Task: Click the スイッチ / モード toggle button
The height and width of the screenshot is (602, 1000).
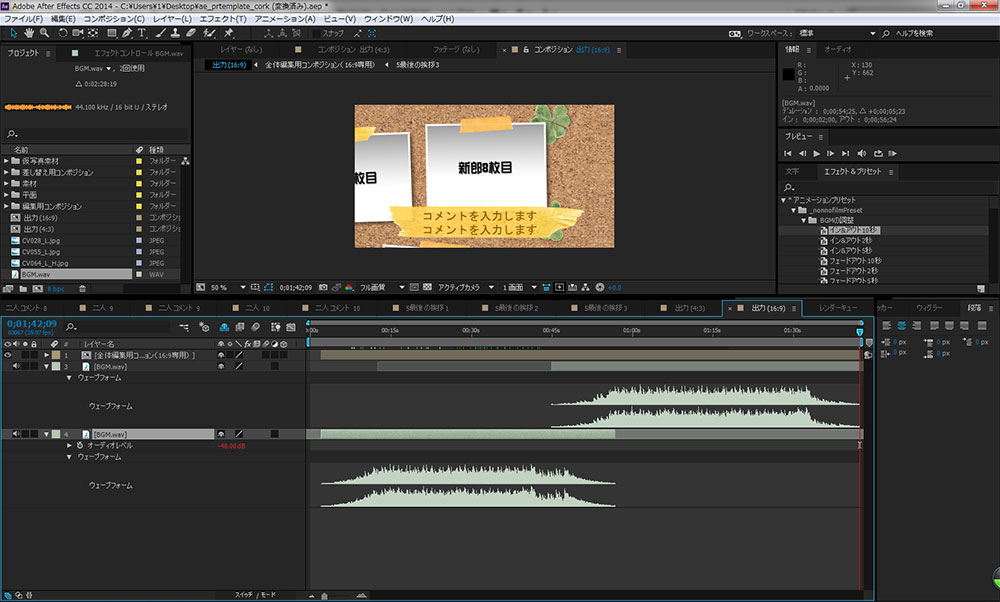Action: (x=255, y=595)
